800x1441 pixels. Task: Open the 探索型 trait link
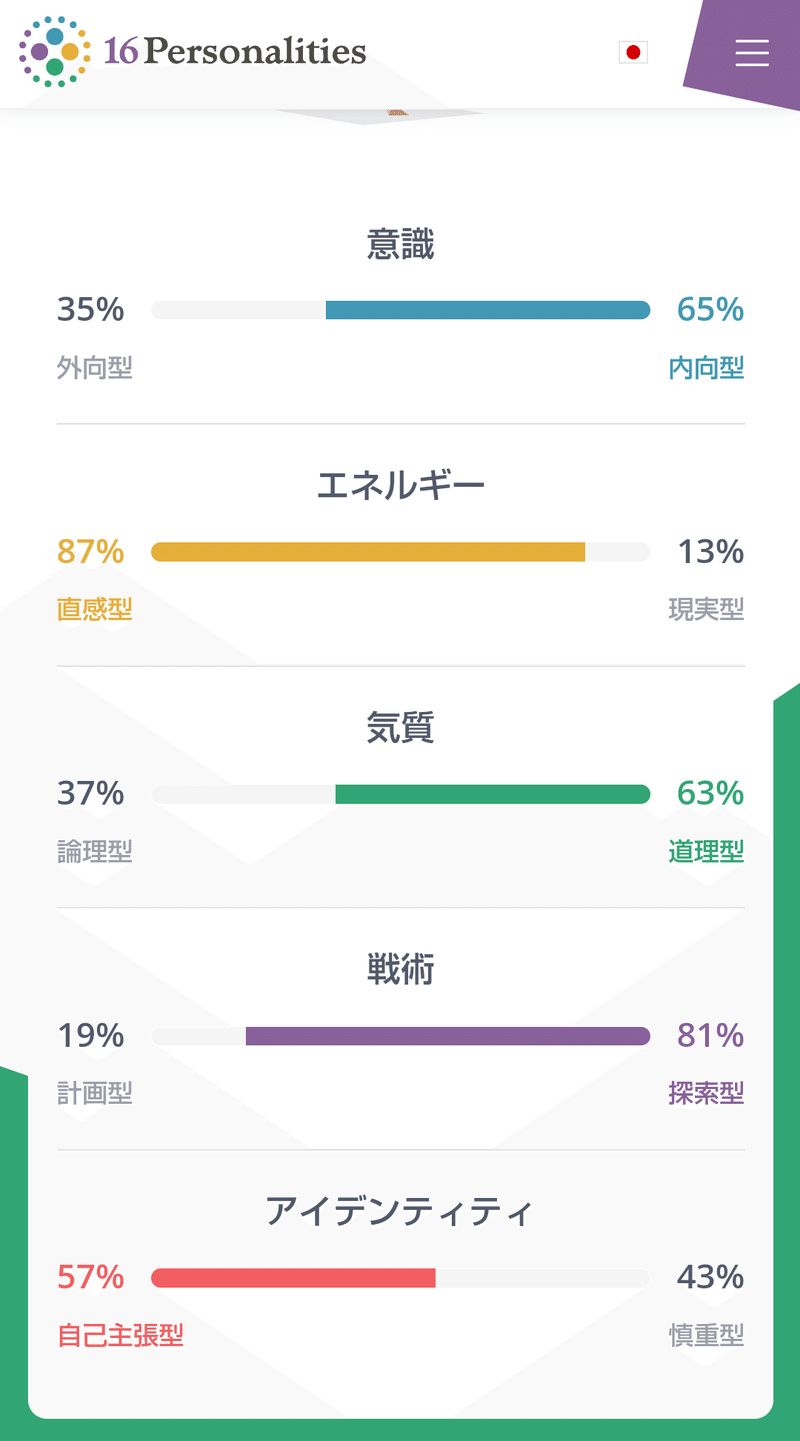(707, 1093)
